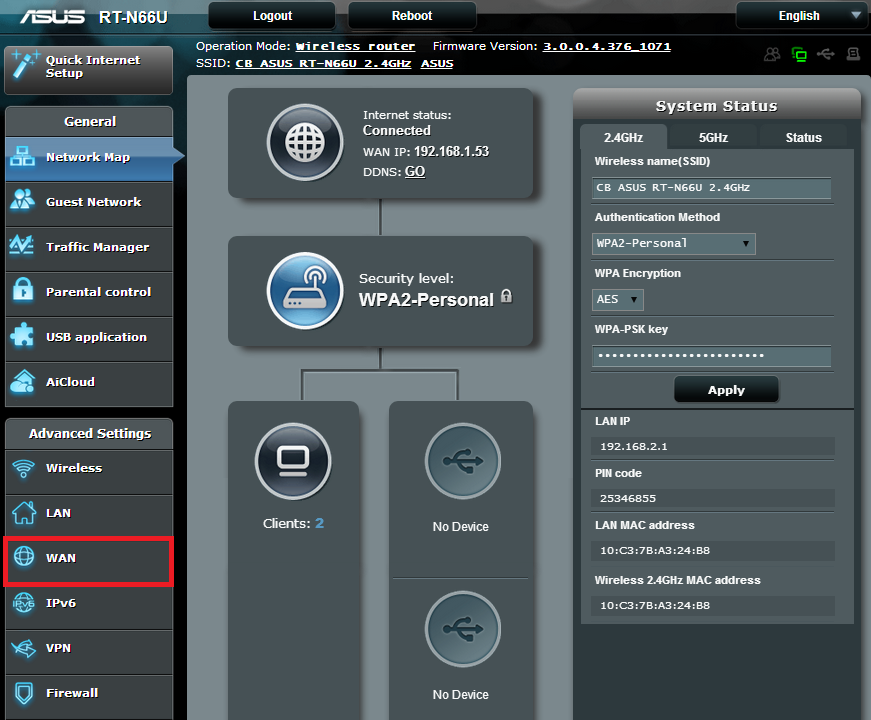Open the WPA Encryption AES dropdown
The width and height of the screenshot is (871, 720).
(618, 299)
